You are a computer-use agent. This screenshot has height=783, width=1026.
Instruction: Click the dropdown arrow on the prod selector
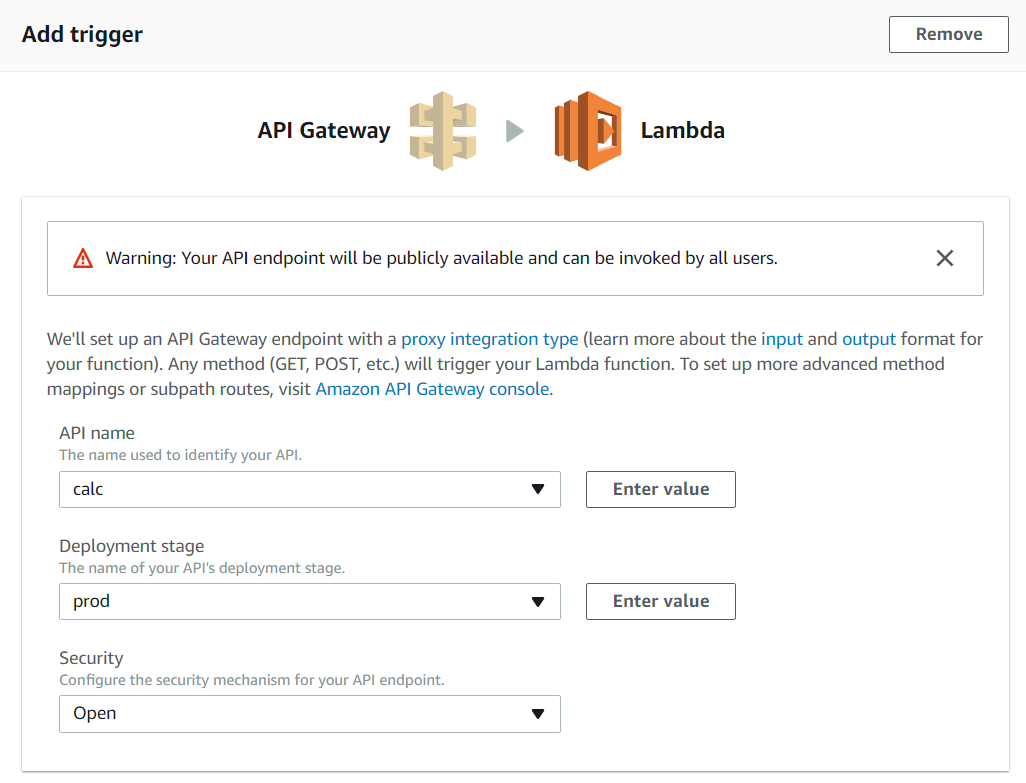coord(540,601)
